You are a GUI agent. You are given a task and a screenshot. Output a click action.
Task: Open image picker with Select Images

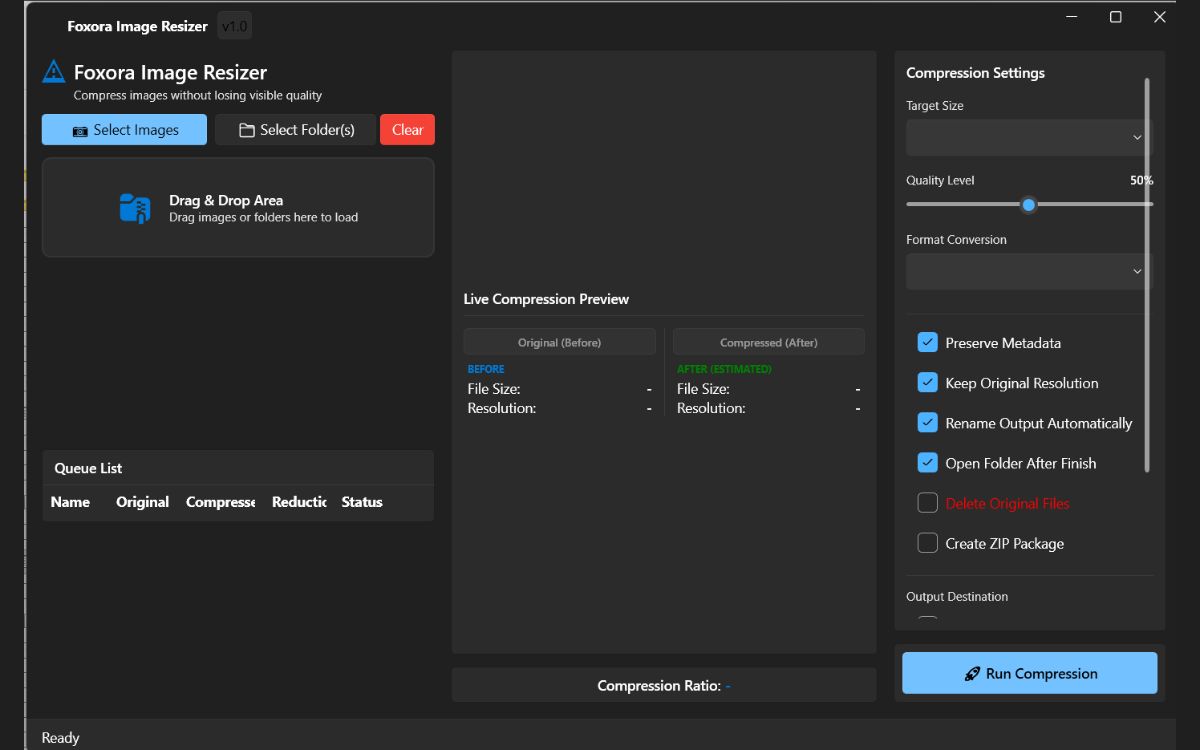[x=124, y=130]
